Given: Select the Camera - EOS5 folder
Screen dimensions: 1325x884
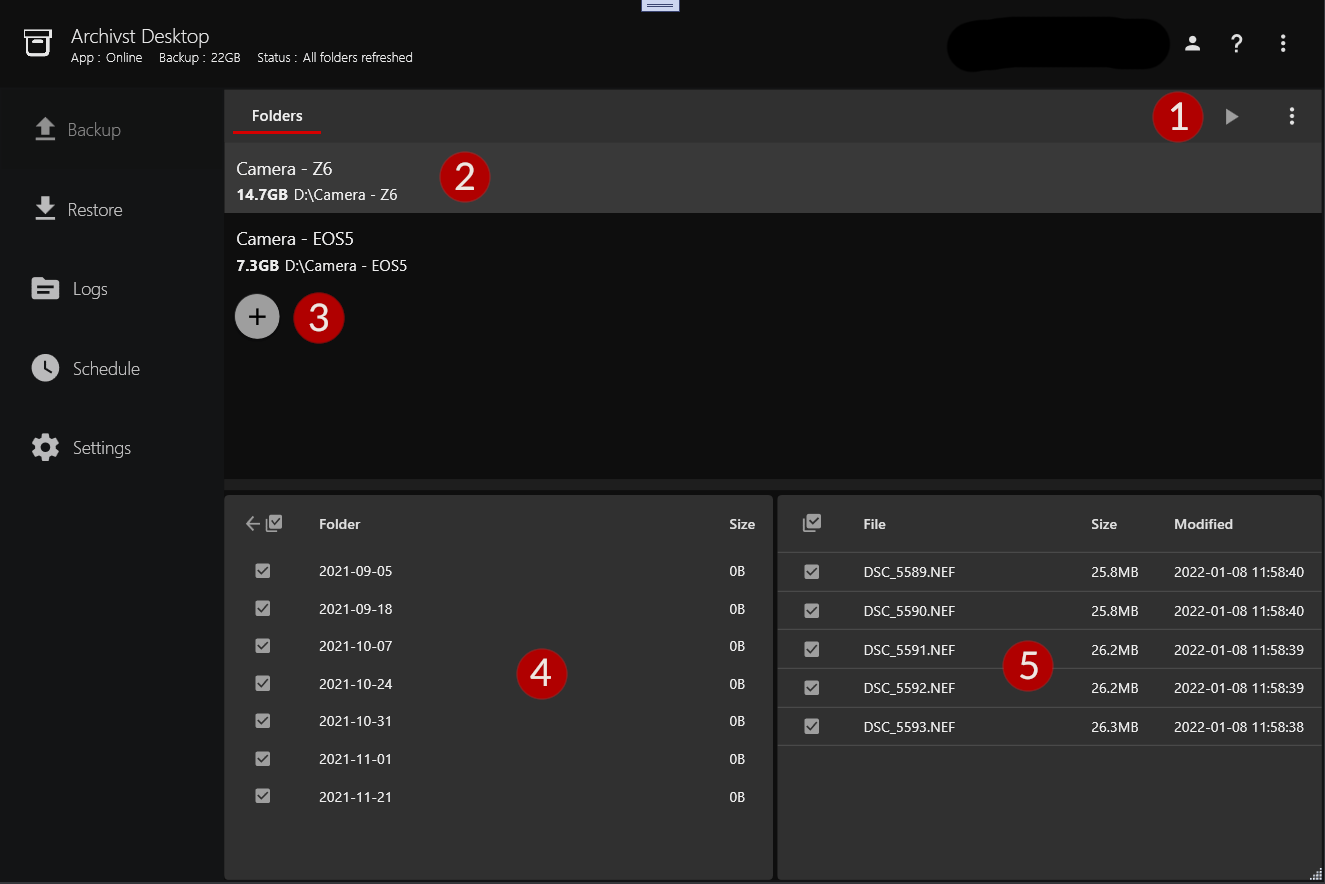Looking at the screenshot, I should pos(295,251).
